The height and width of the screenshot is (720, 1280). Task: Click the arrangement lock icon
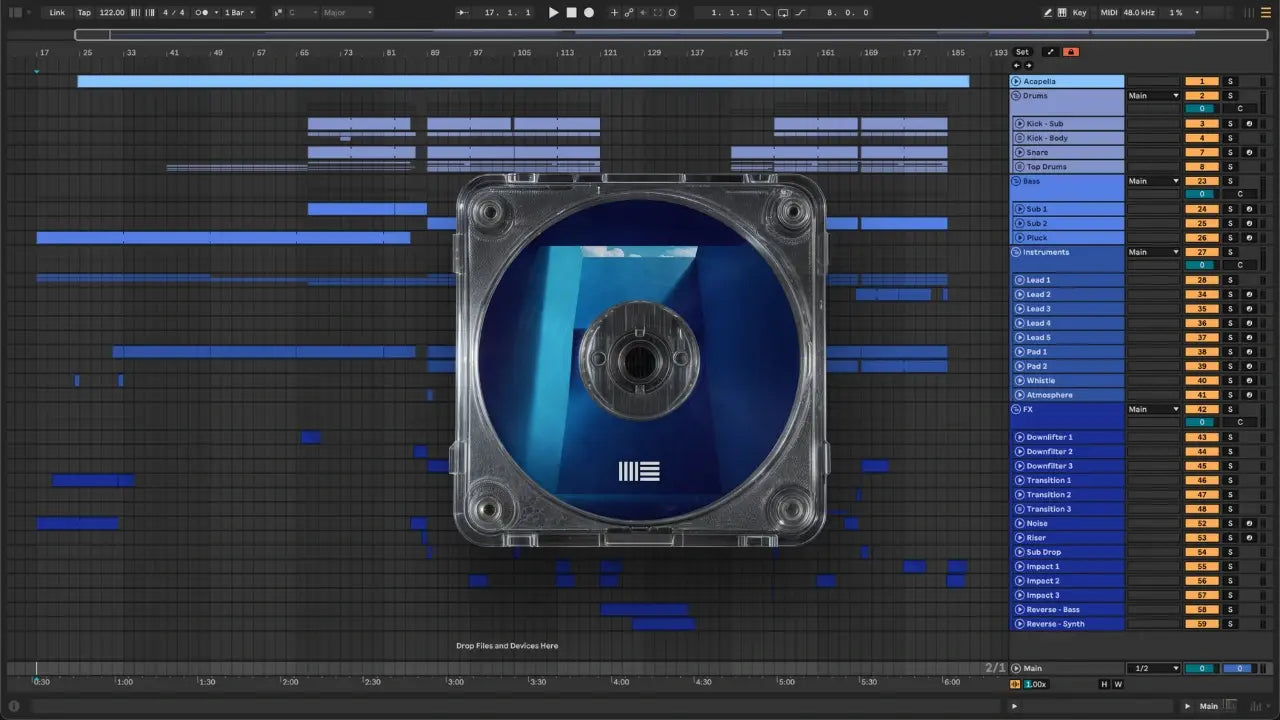[1071, 52]
